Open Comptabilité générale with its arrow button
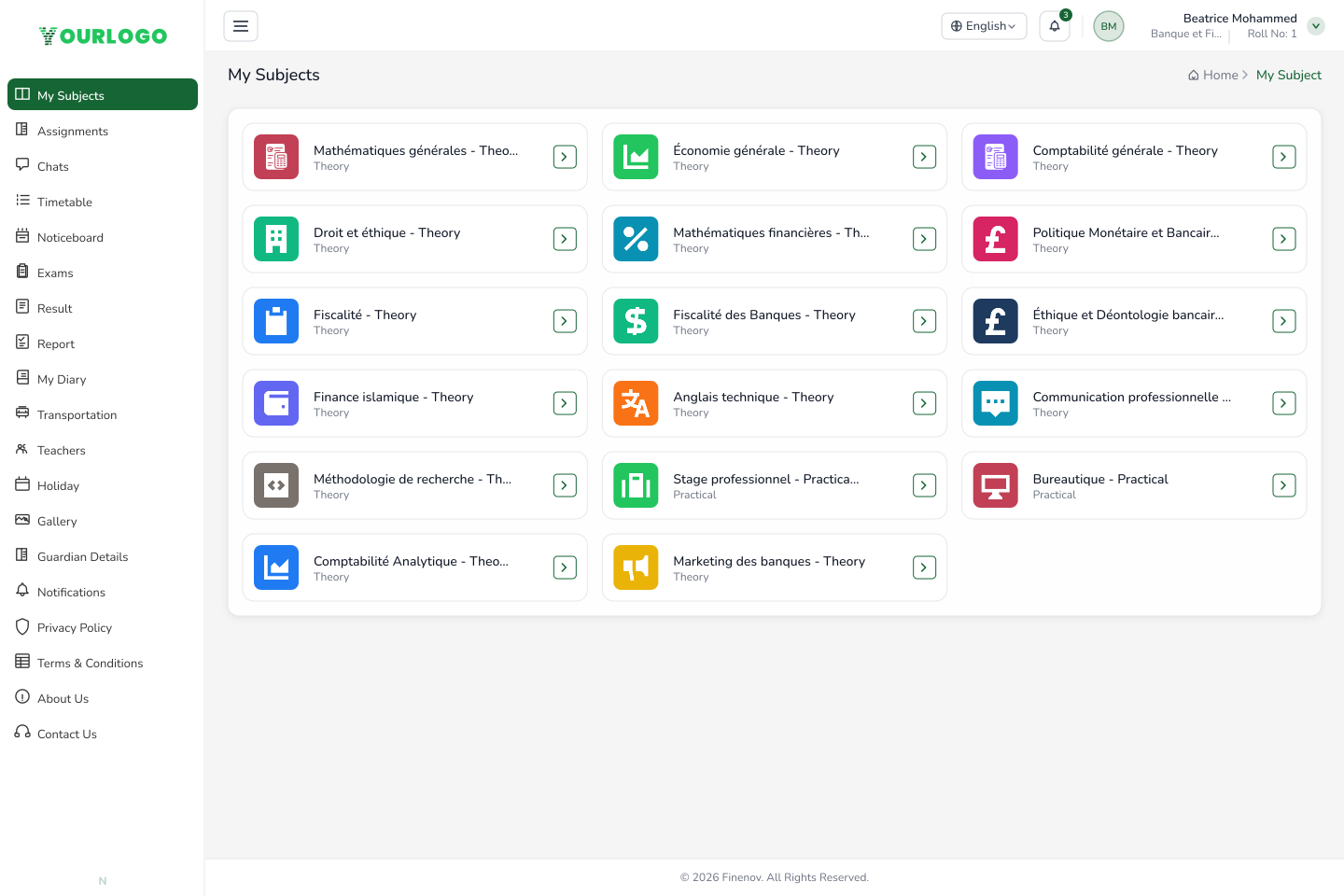Screen dimensions: 1344x896 point(1284,157)
